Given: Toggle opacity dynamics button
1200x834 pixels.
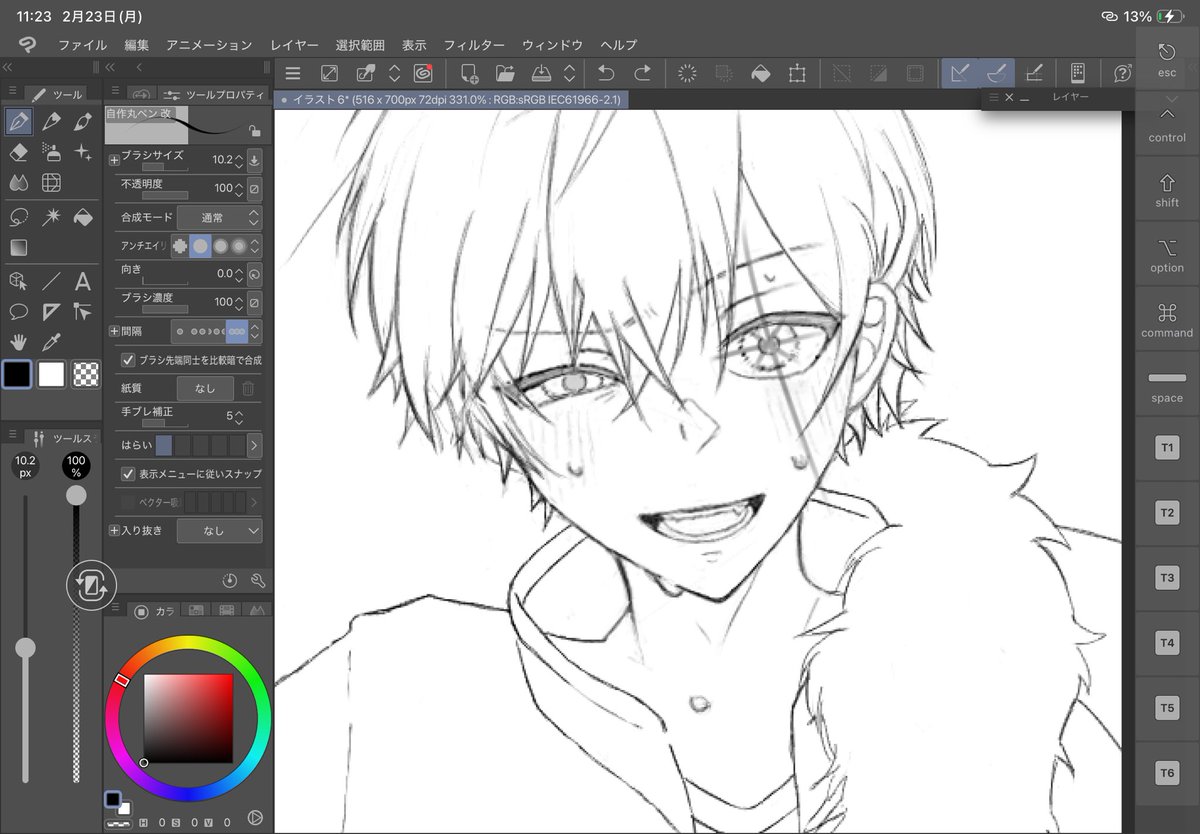Looking at the screenshot, I should 254,188.
